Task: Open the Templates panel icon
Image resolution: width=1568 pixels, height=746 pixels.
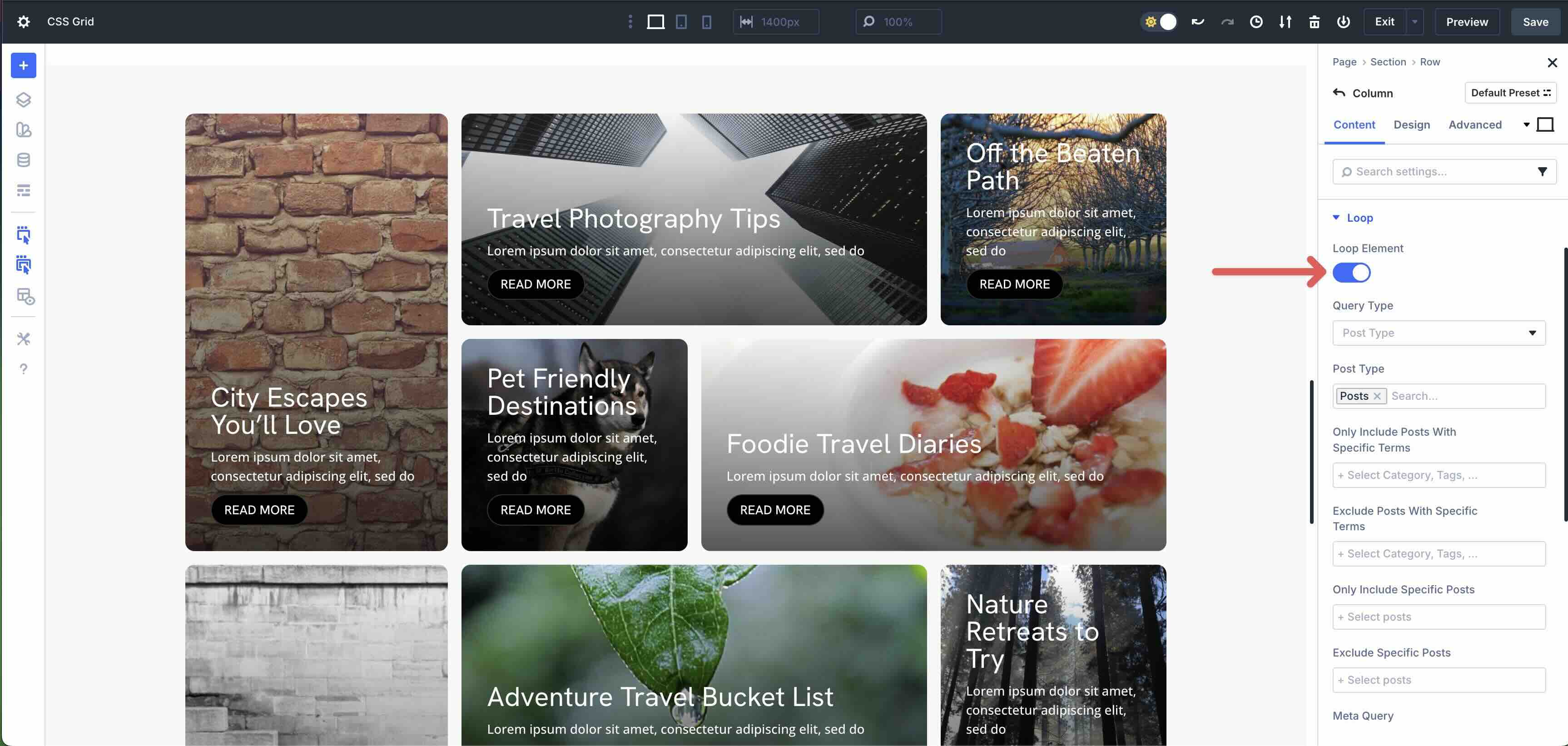Action: (23, 130)
